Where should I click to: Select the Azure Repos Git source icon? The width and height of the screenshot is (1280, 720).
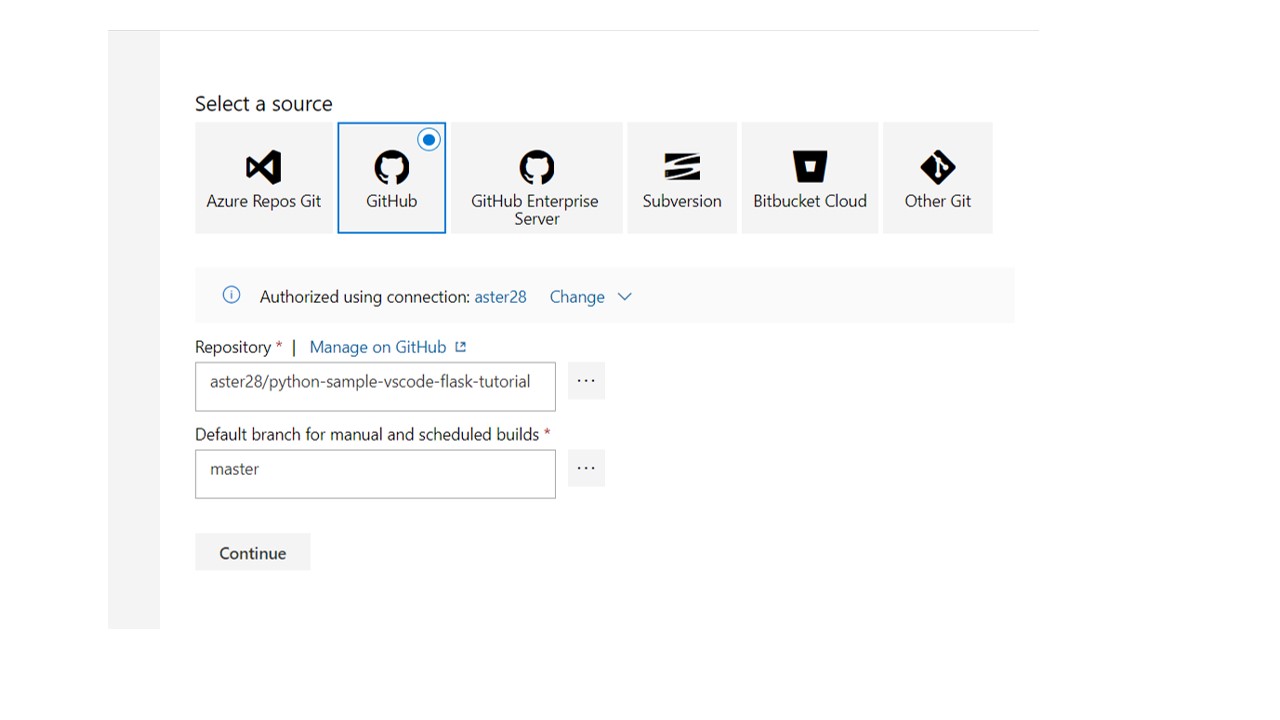pyautogui.click(x=264, y=167)
